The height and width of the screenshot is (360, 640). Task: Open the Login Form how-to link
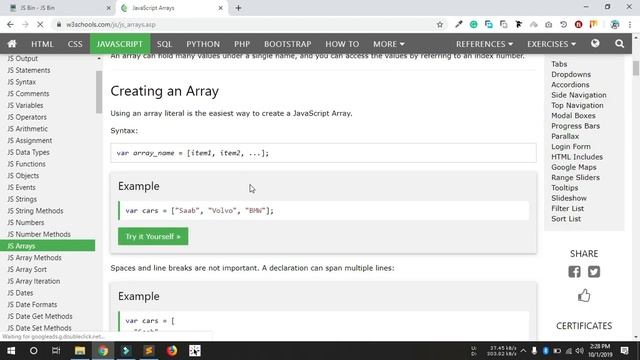pyautogui.click(x=571, y=147)
